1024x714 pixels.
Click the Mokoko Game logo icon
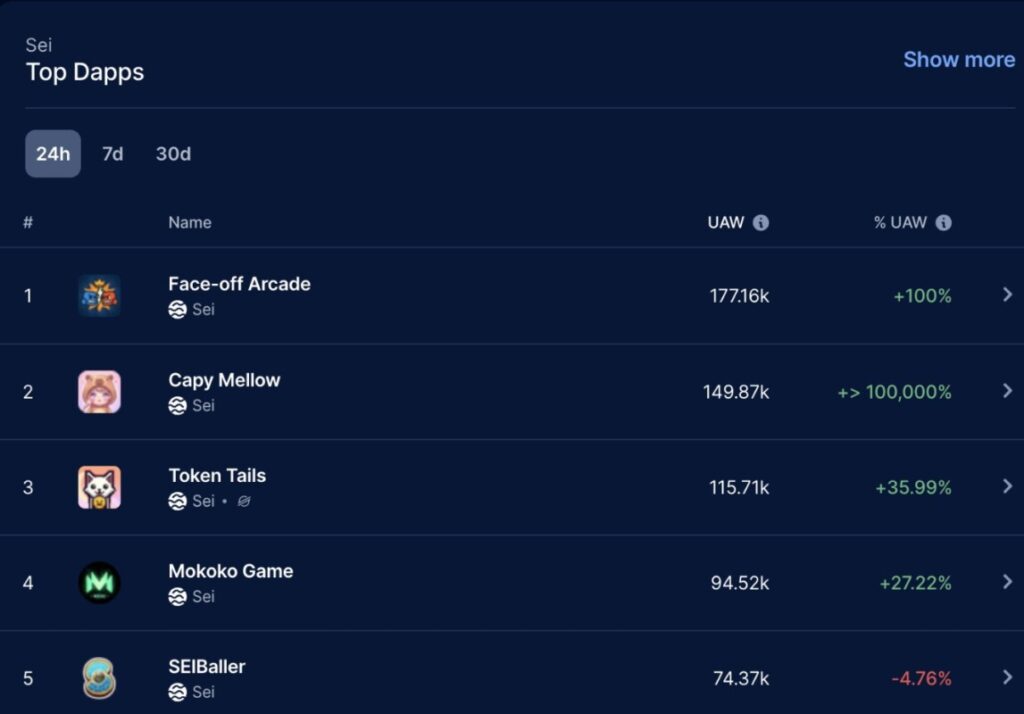click(99, 582)
